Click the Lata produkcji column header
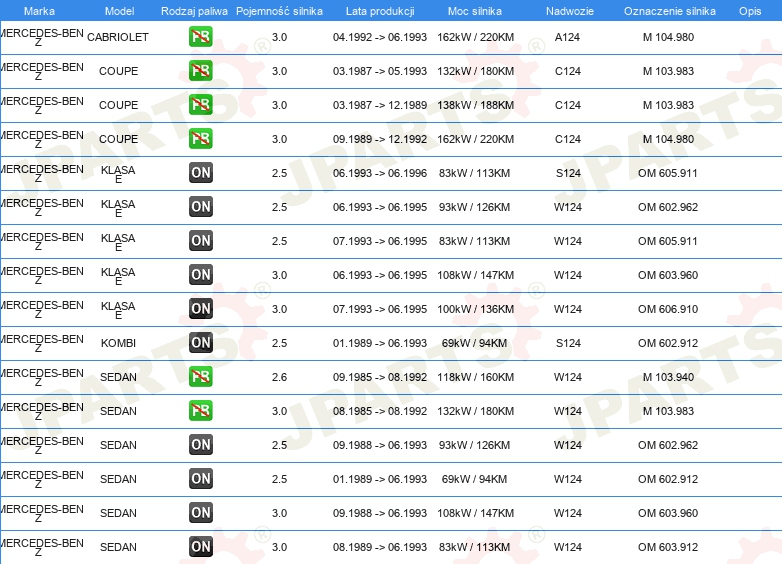 coord(380,11)
